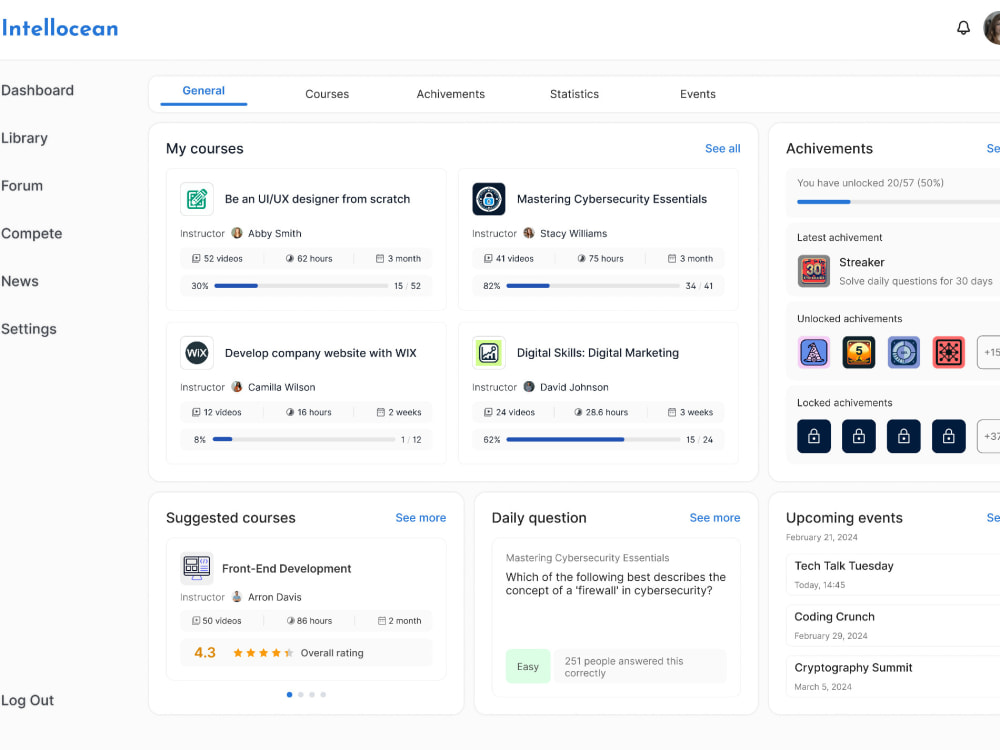1000x750 pixels.
Task: Open the Coding Crunch event
Action: pyautogui.click(x=893, y=626)
